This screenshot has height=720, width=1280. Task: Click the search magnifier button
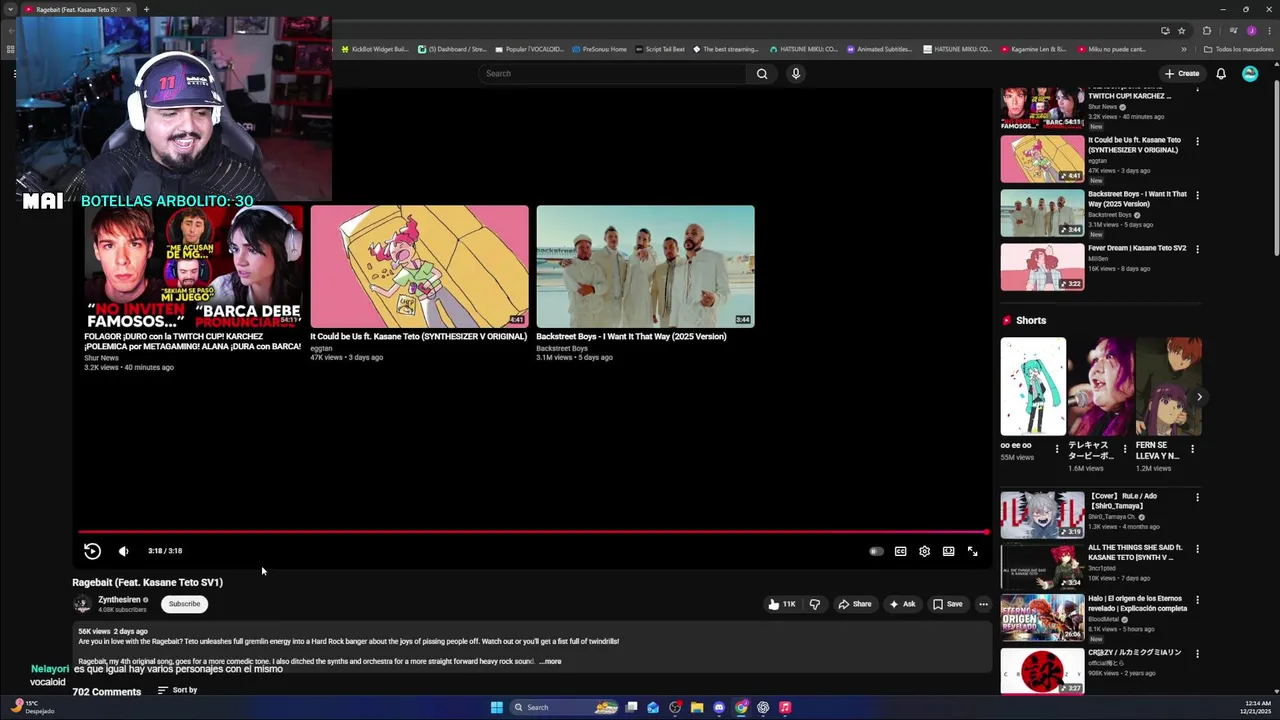click(762, 73)
